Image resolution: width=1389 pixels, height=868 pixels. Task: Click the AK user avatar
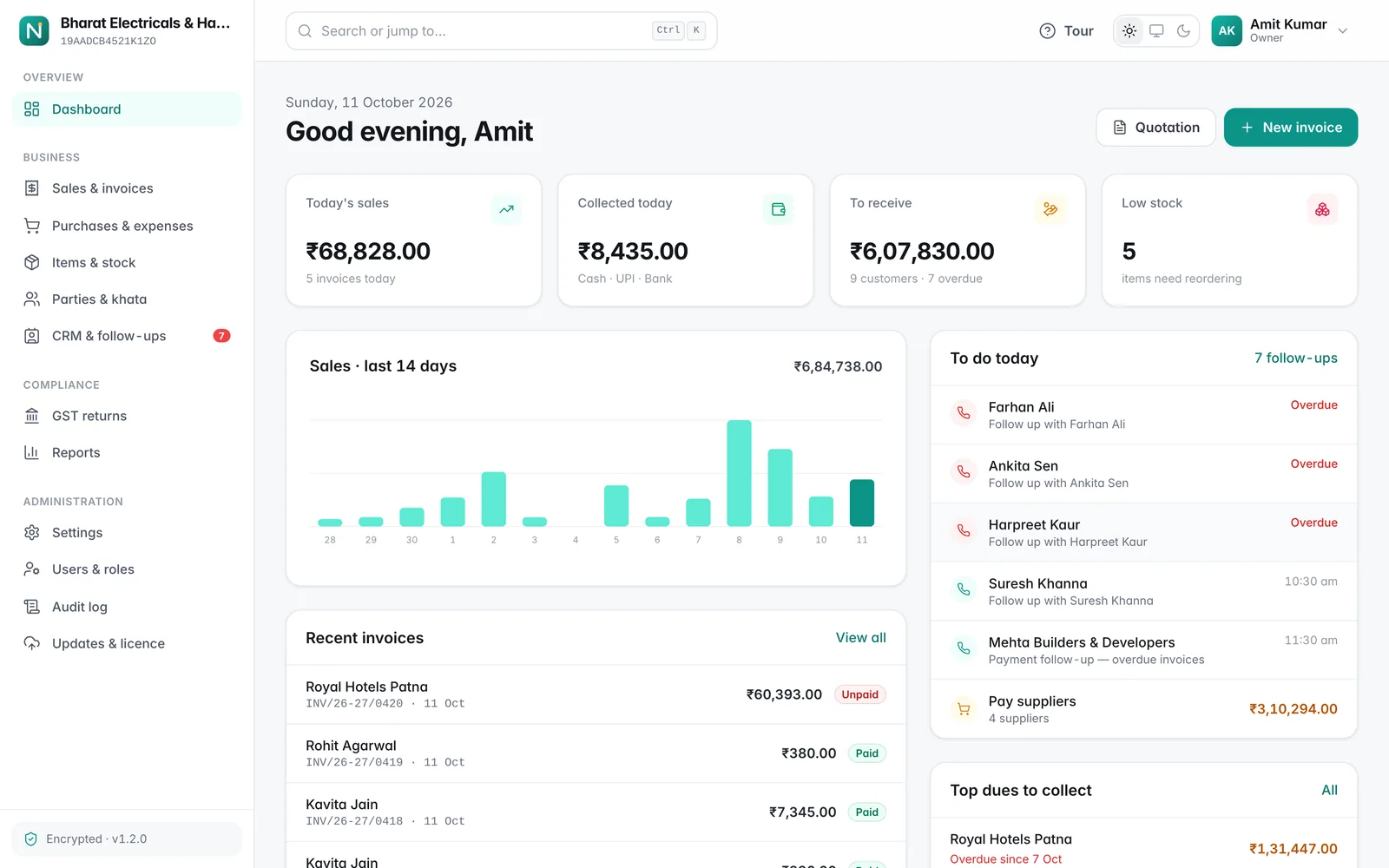(x=1227, y=31)
